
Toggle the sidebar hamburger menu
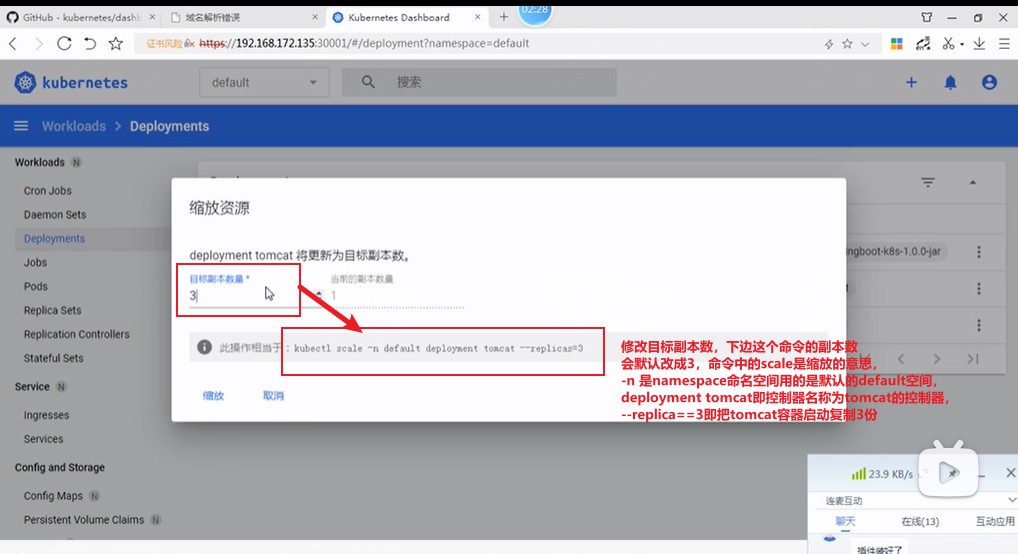coord(21,126)
